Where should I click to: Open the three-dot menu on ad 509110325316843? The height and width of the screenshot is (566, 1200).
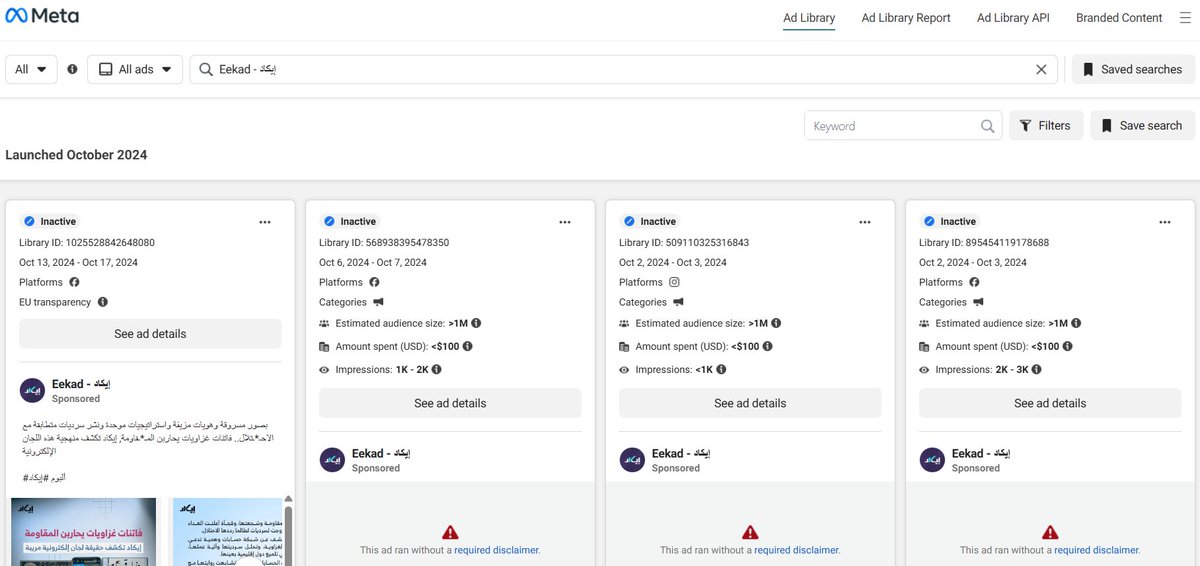coord(865,222)
